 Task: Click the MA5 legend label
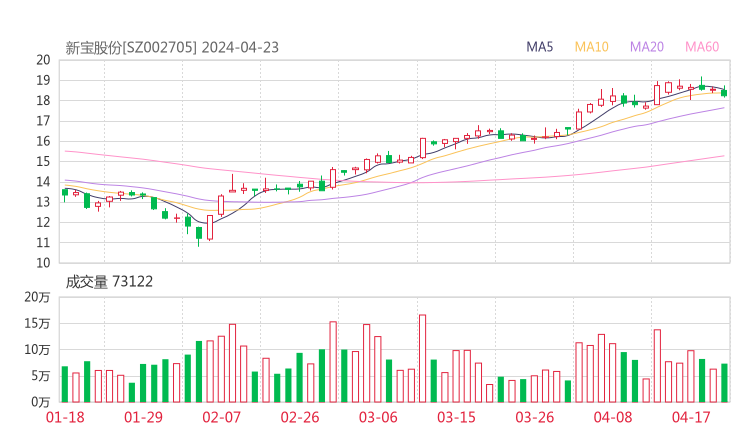[x=539, y=47]
